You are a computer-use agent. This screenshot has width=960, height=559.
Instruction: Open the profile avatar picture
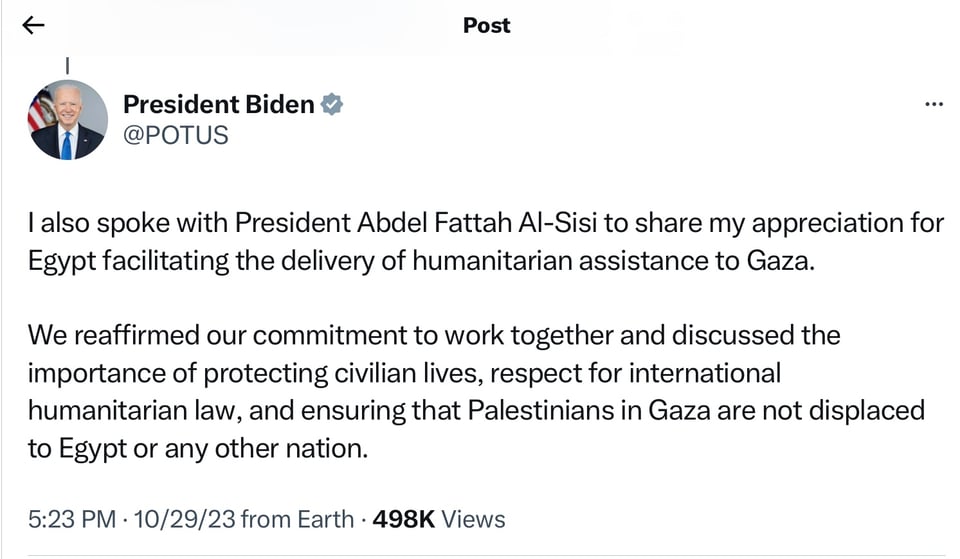(68, 120)
